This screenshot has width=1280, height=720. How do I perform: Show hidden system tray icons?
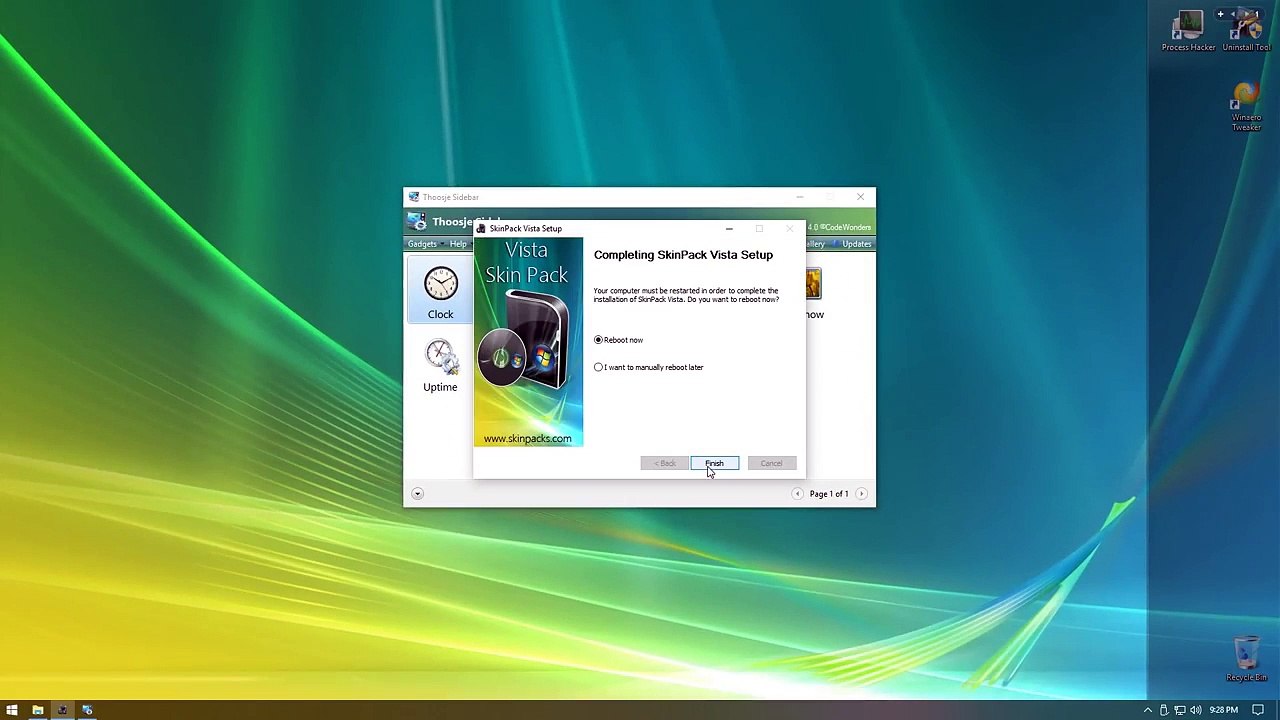coord(1147,710)
